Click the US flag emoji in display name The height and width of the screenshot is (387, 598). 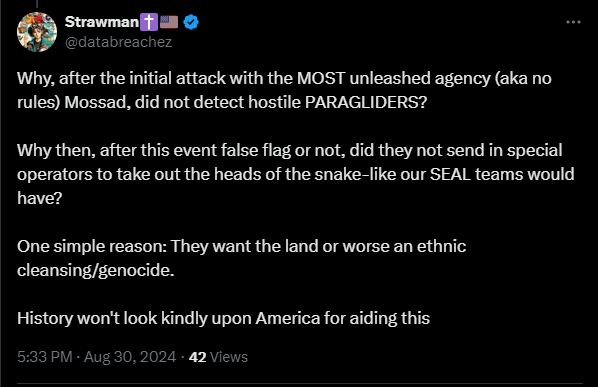tap(169, 22)
